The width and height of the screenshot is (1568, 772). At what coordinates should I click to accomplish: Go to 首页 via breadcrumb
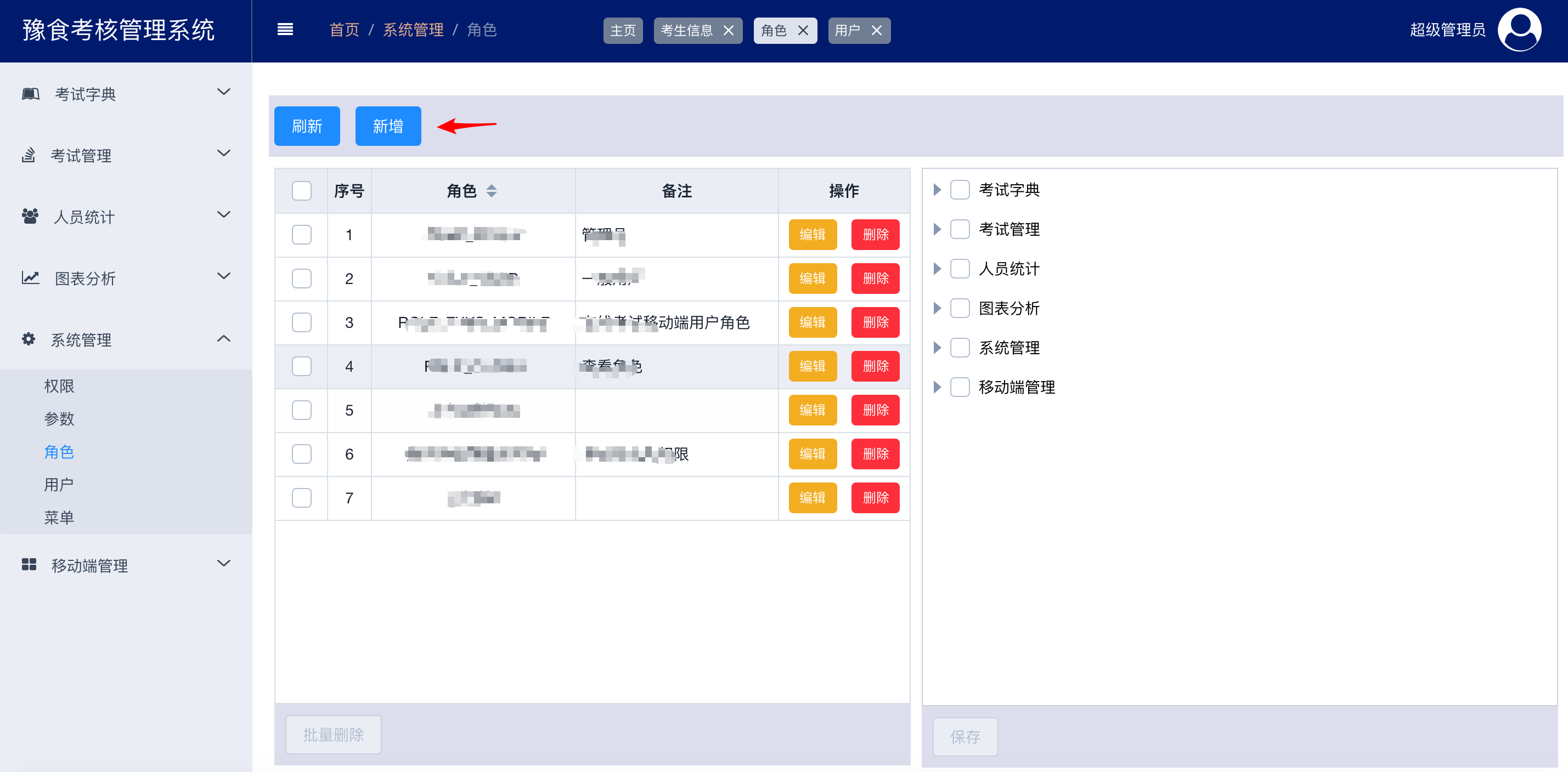tap(344, 30)
